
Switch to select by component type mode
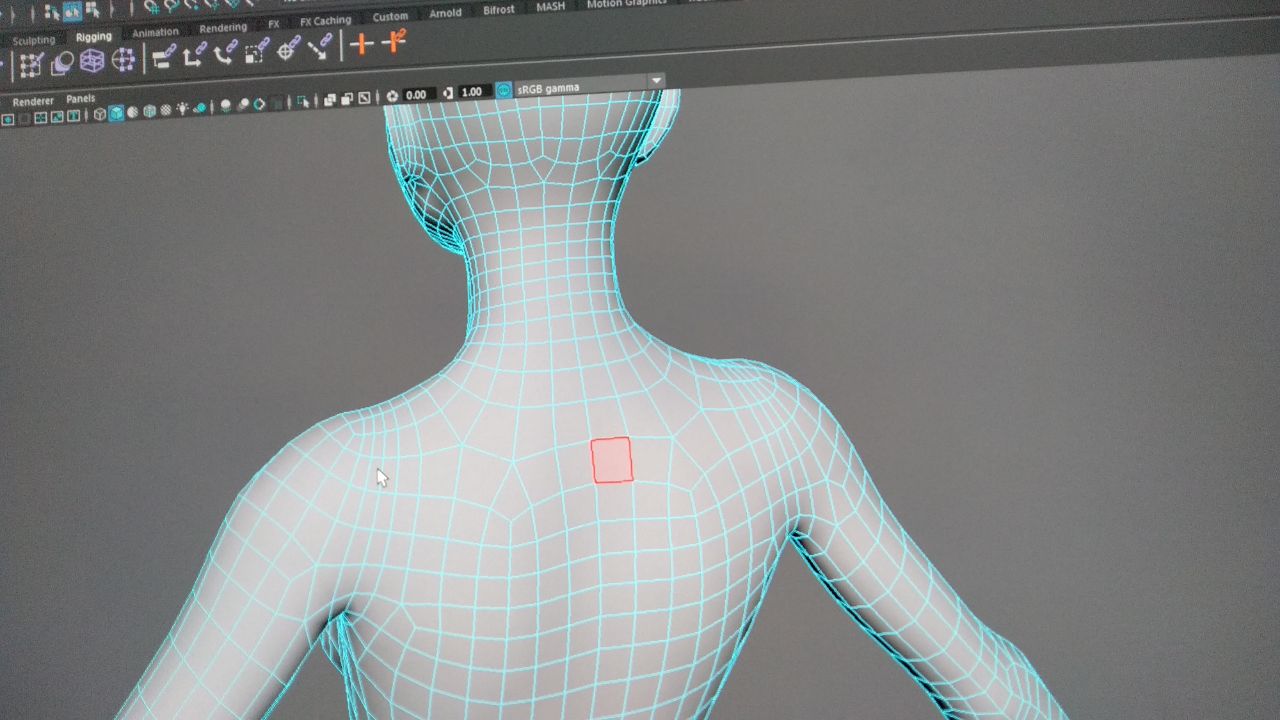click(92, 12)
